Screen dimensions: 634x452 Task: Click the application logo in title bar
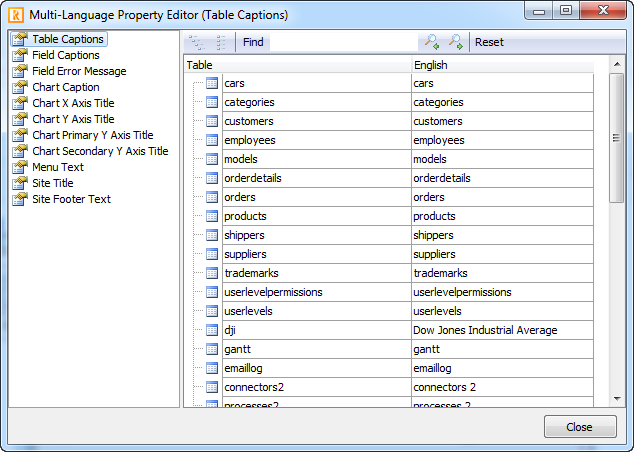16,15
